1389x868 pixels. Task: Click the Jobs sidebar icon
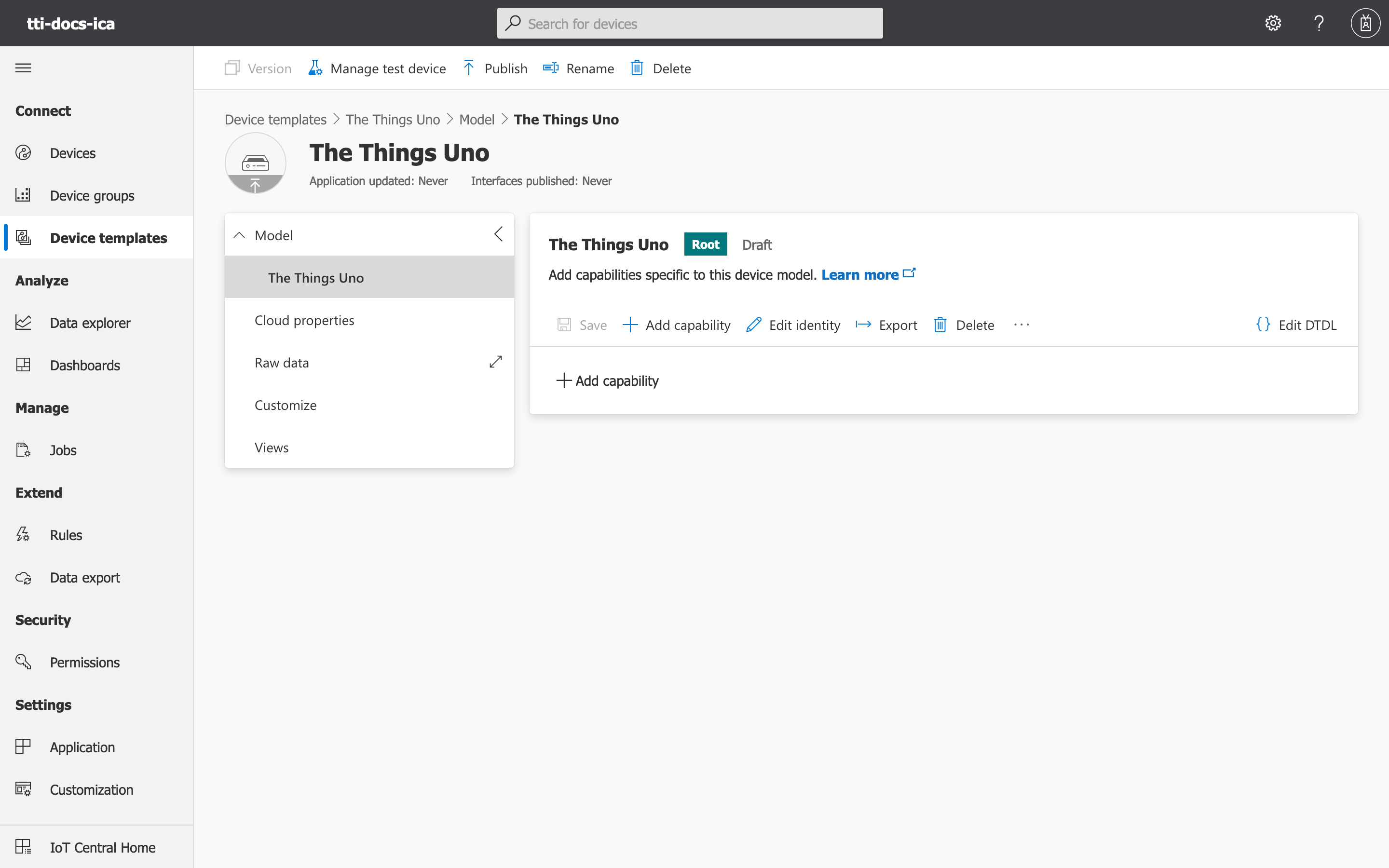pyautogui.click(x=23, y=450)
